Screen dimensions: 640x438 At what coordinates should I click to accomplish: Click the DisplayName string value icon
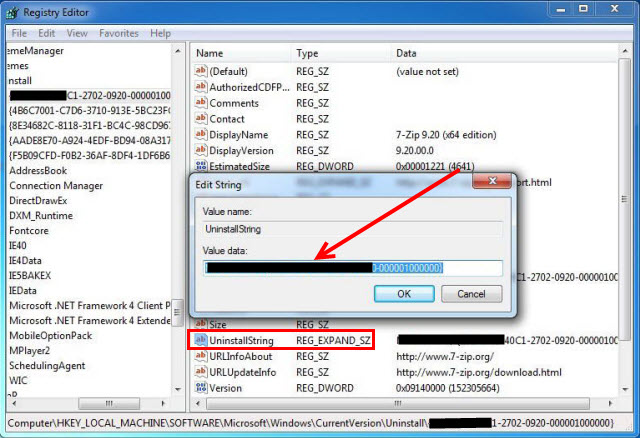coord(199,135)
